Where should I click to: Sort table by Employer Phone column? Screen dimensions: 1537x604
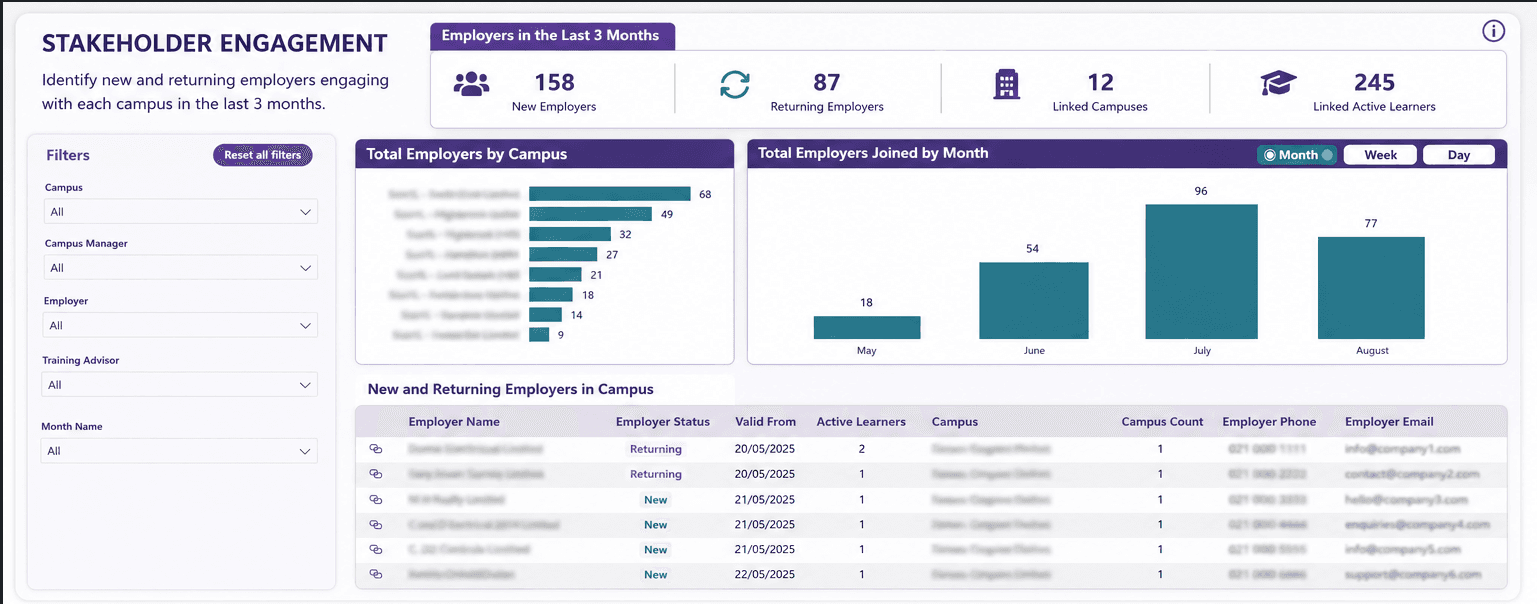tap(1269, 422)
